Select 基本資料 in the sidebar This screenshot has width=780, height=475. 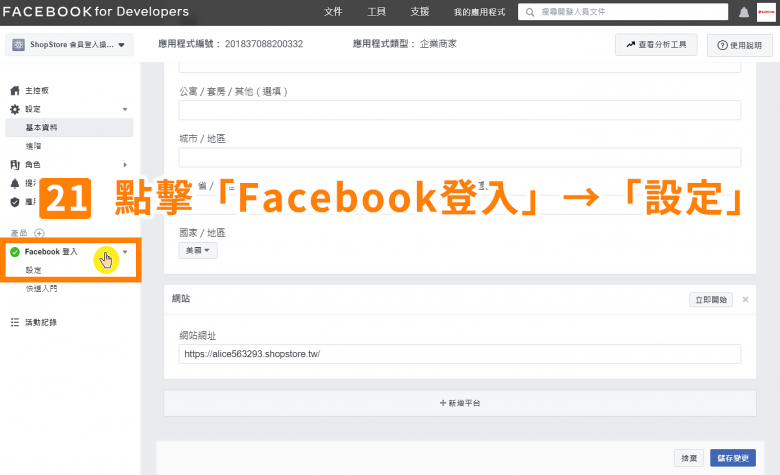click(x=69, y=127)
